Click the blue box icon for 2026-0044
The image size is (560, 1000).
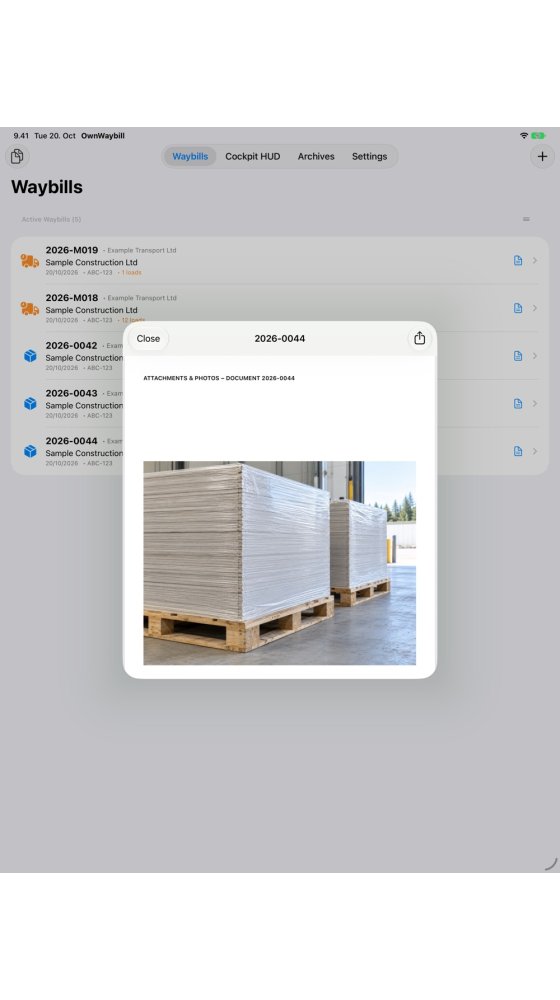(x=30, y=451)
